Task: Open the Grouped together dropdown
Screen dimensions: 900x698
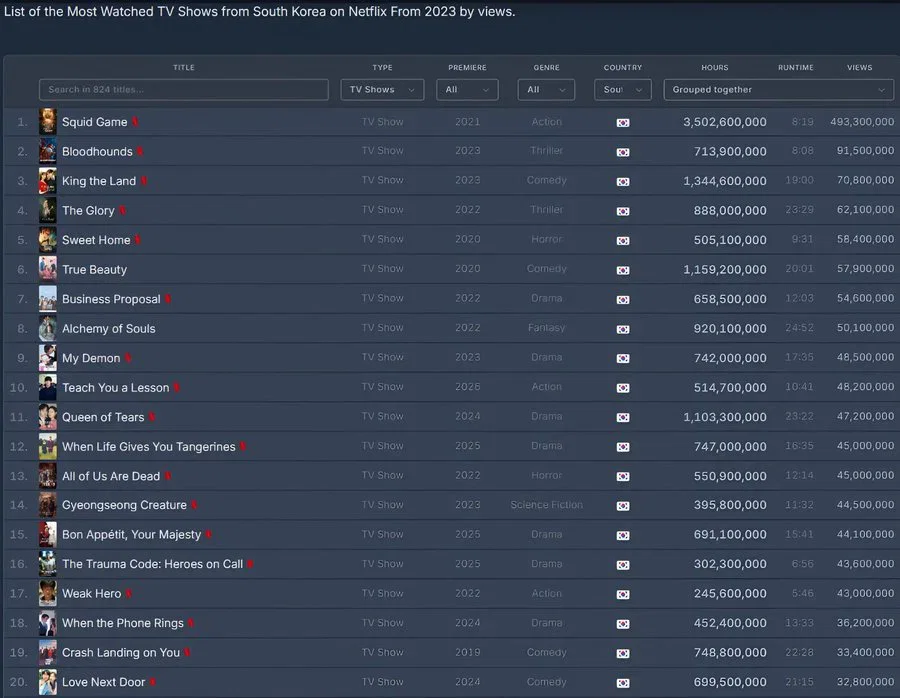Action: click(778, 90)
